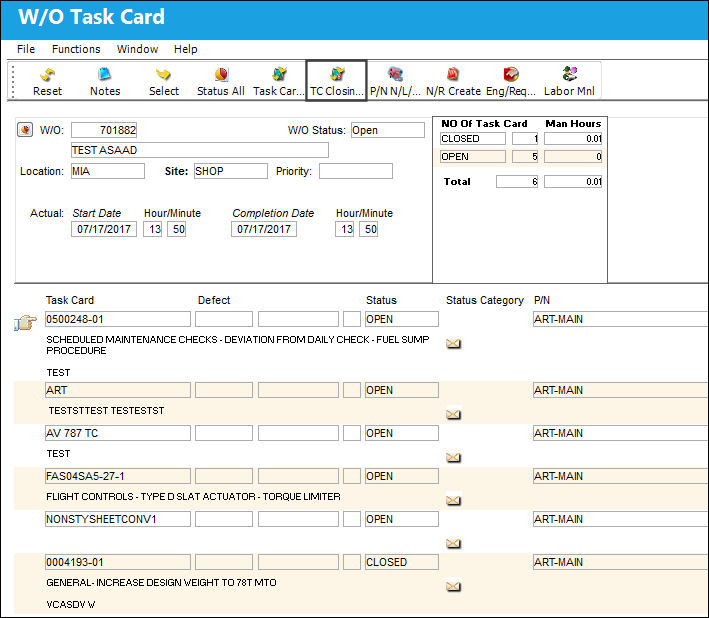
Task: Select task card ART field
Action: click(x=118, y=390)
